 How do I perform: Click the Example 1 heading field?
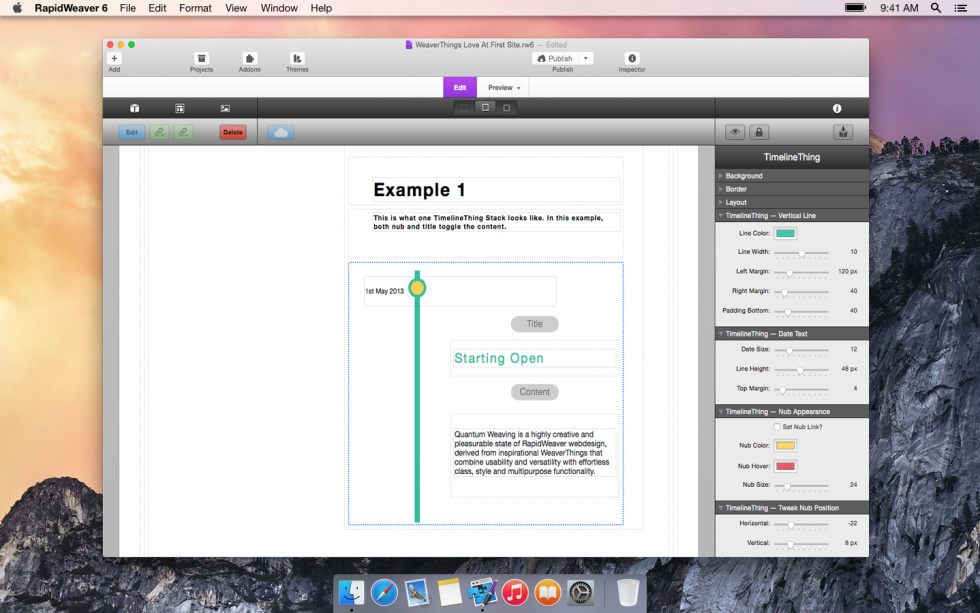click(496, 190)
